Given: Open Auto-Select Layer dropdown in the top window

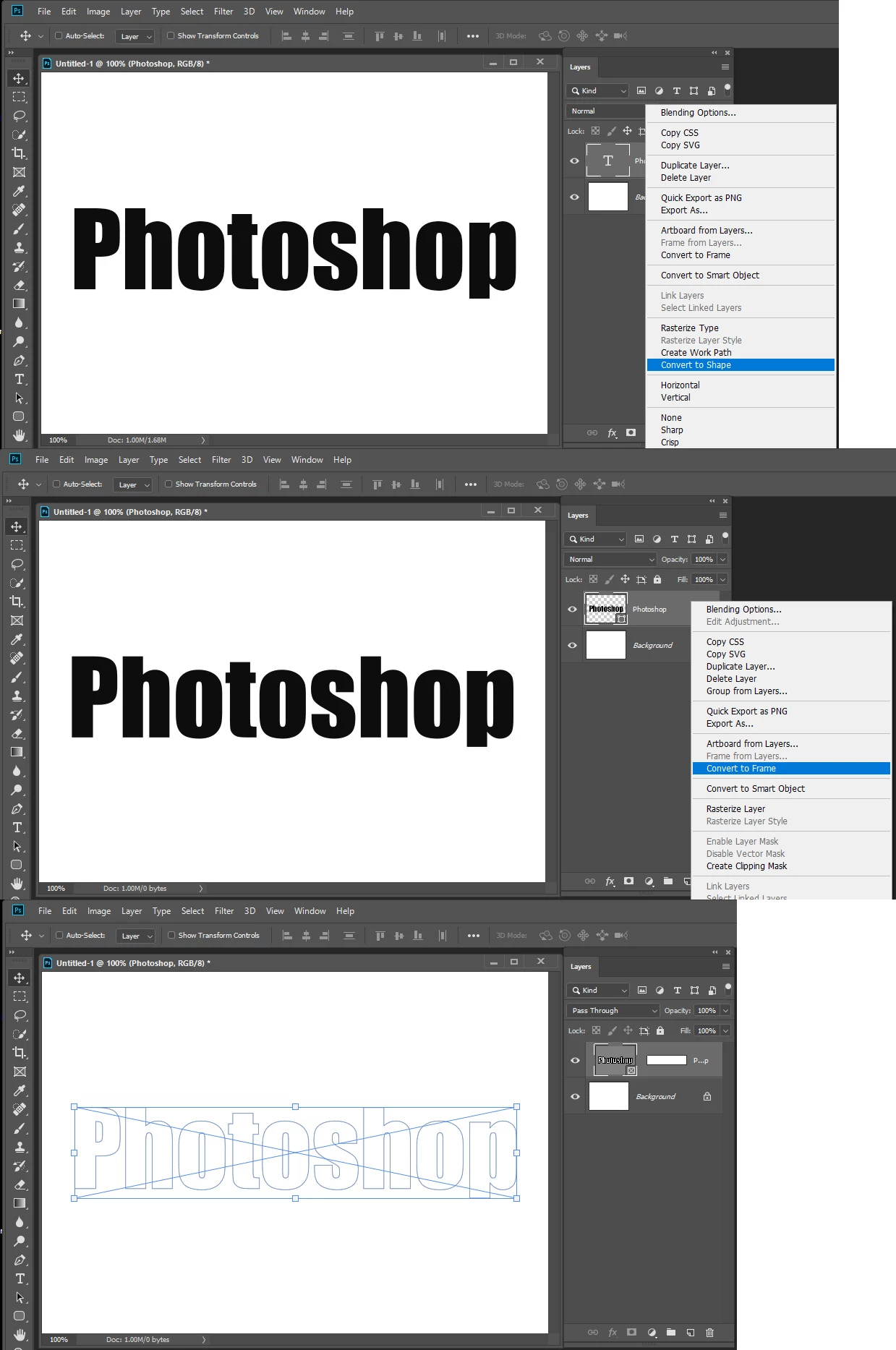Looking at the screenshot, I should point(135,36).
